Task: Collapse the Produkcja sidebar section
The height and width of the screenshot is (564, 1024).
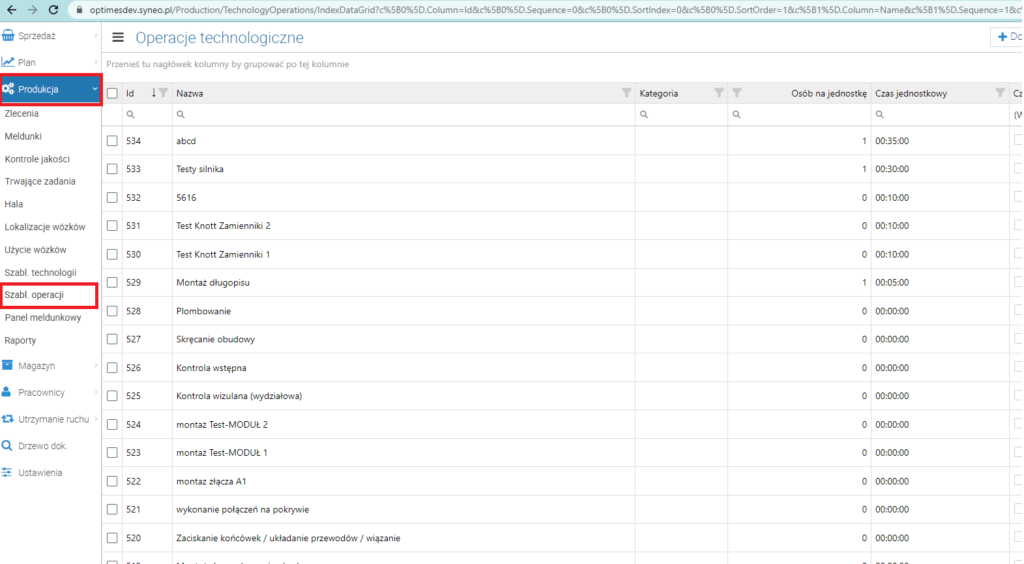Action: click(50, 89)
